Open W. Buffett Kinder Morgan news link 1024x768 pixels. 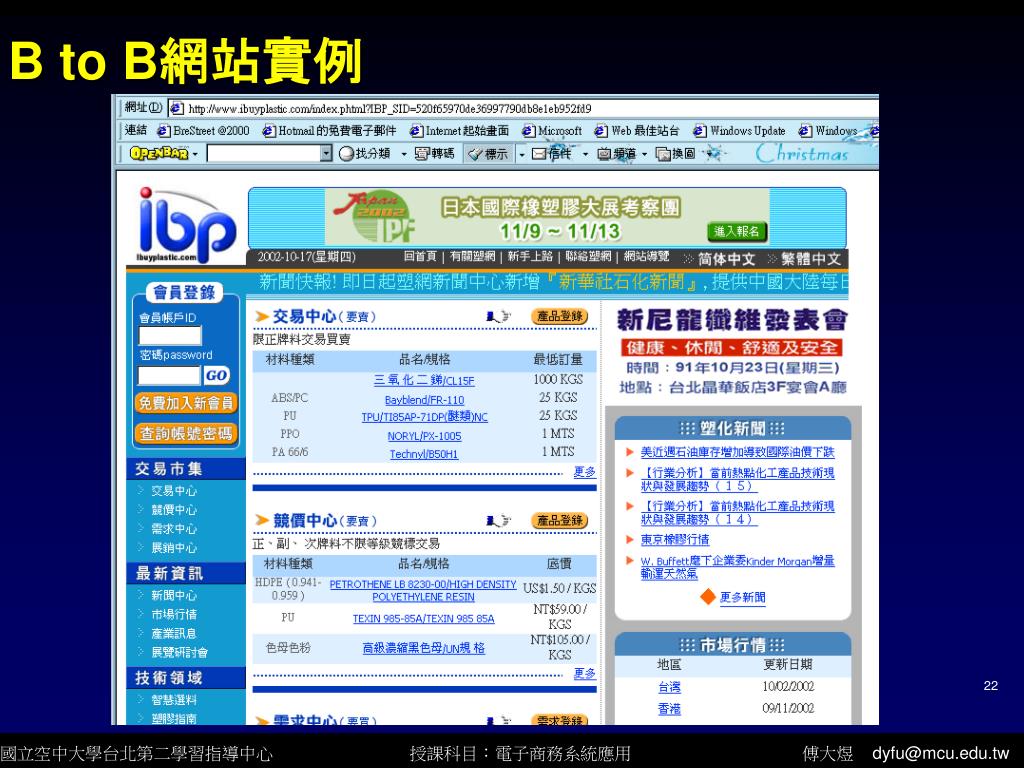737,567
